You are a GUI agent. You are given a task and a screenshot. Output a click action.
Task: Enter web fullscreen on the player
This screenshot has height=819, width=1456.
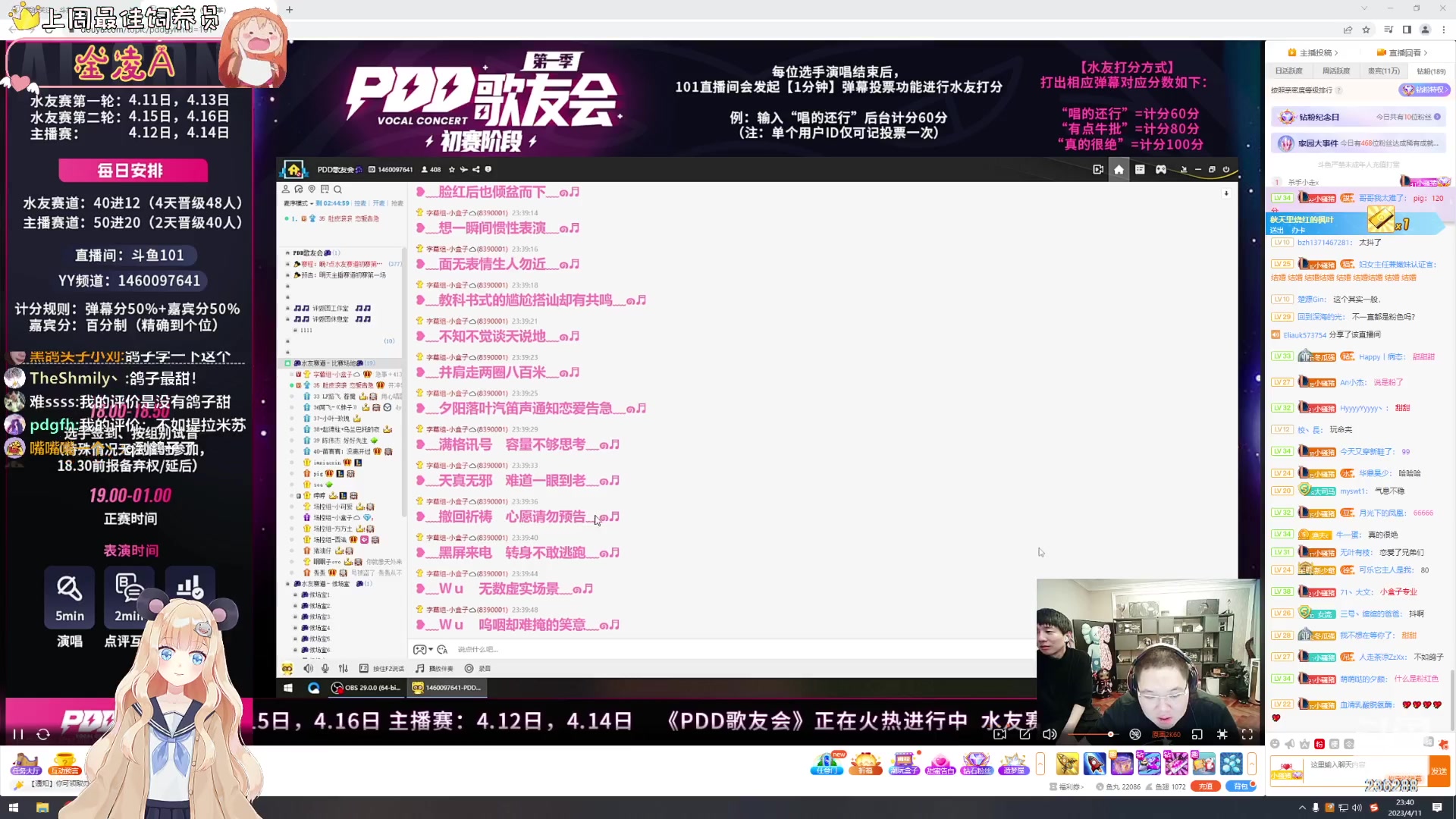pyautogui.click(x=1222, y=734)
